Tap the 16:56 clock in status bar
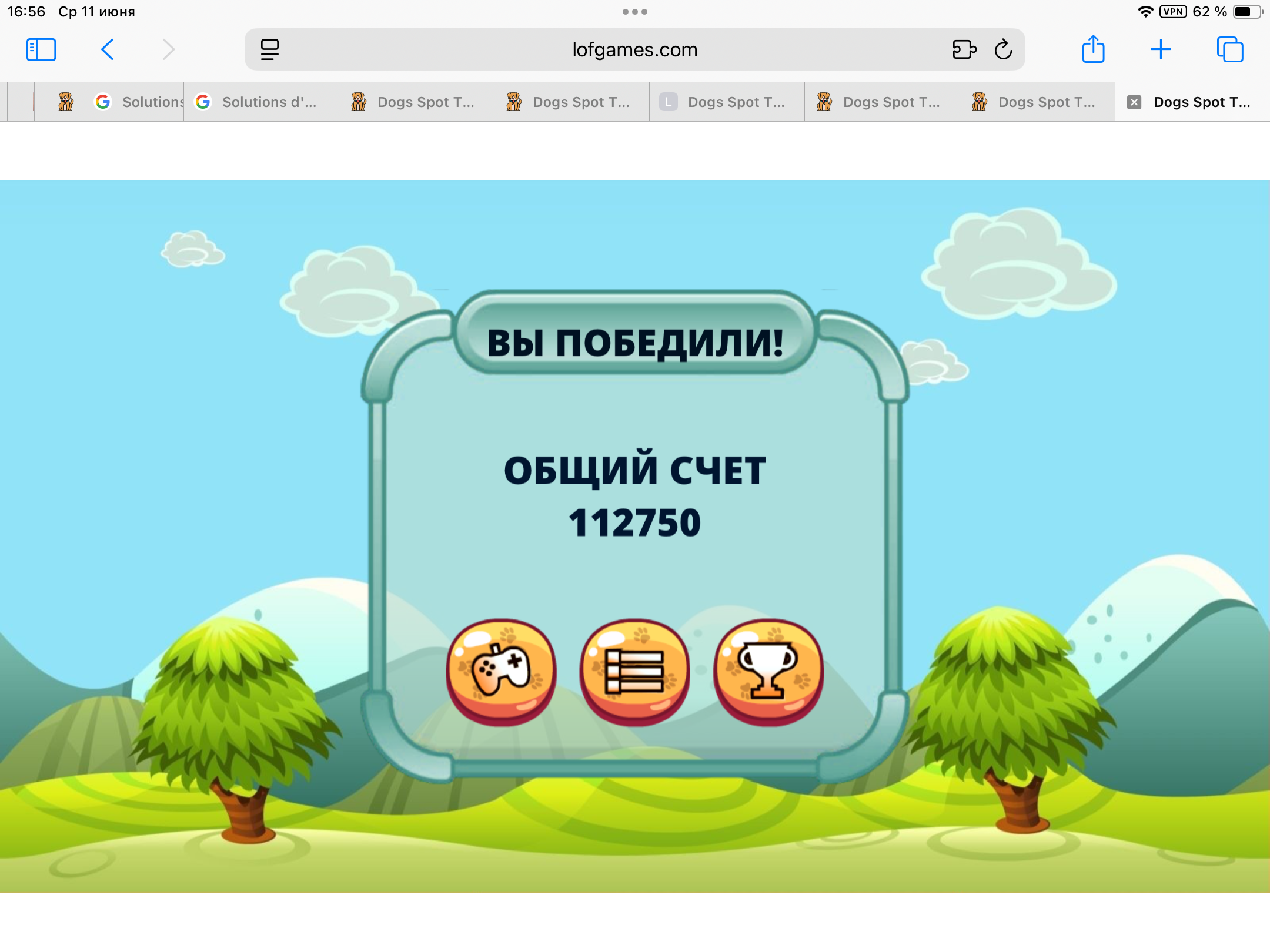This screenshot has height=952, width=1270. (26, 12)
